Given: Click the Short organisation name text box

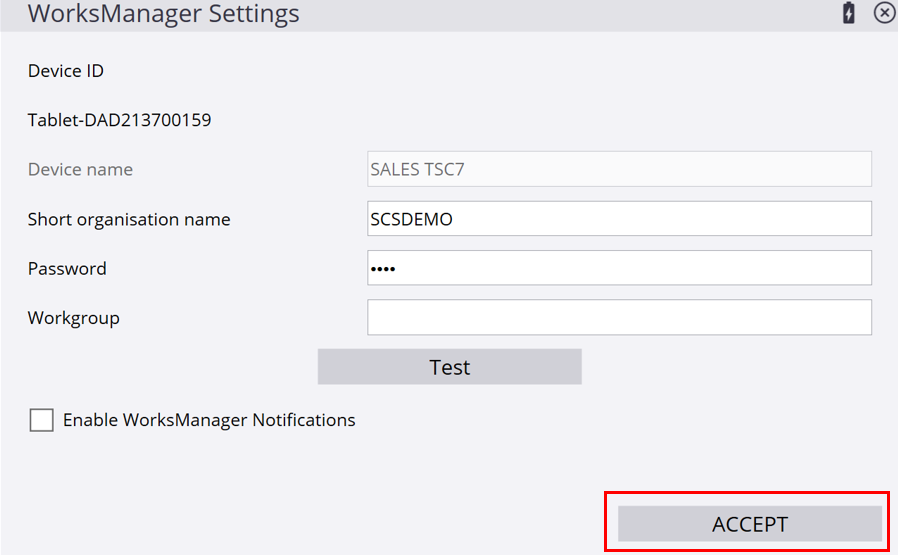Looking at the screenshot, I should point(620,218).
